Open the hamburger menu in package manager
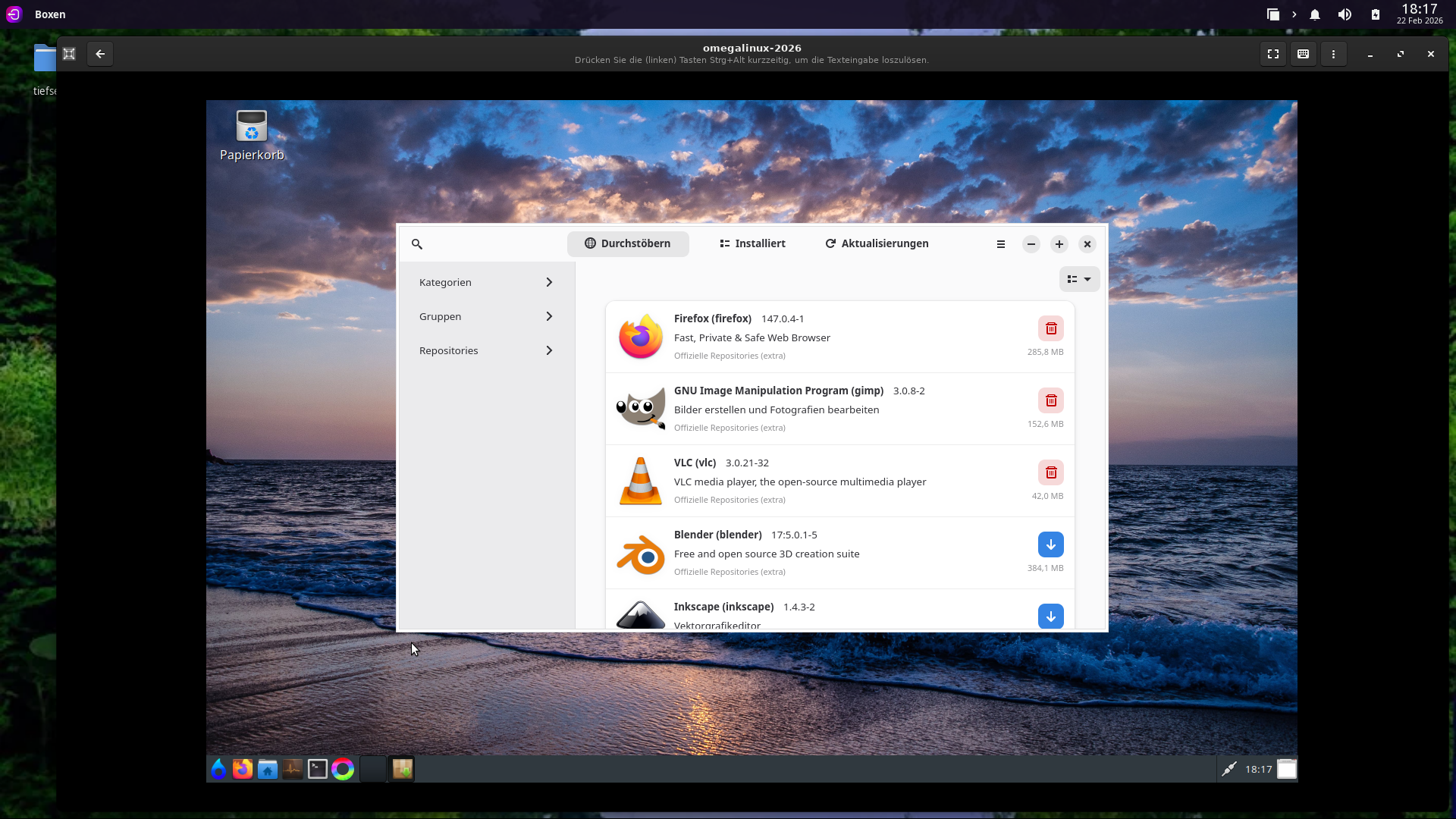The height and width of the screenshot is (819, 1456). point(1001,244)
